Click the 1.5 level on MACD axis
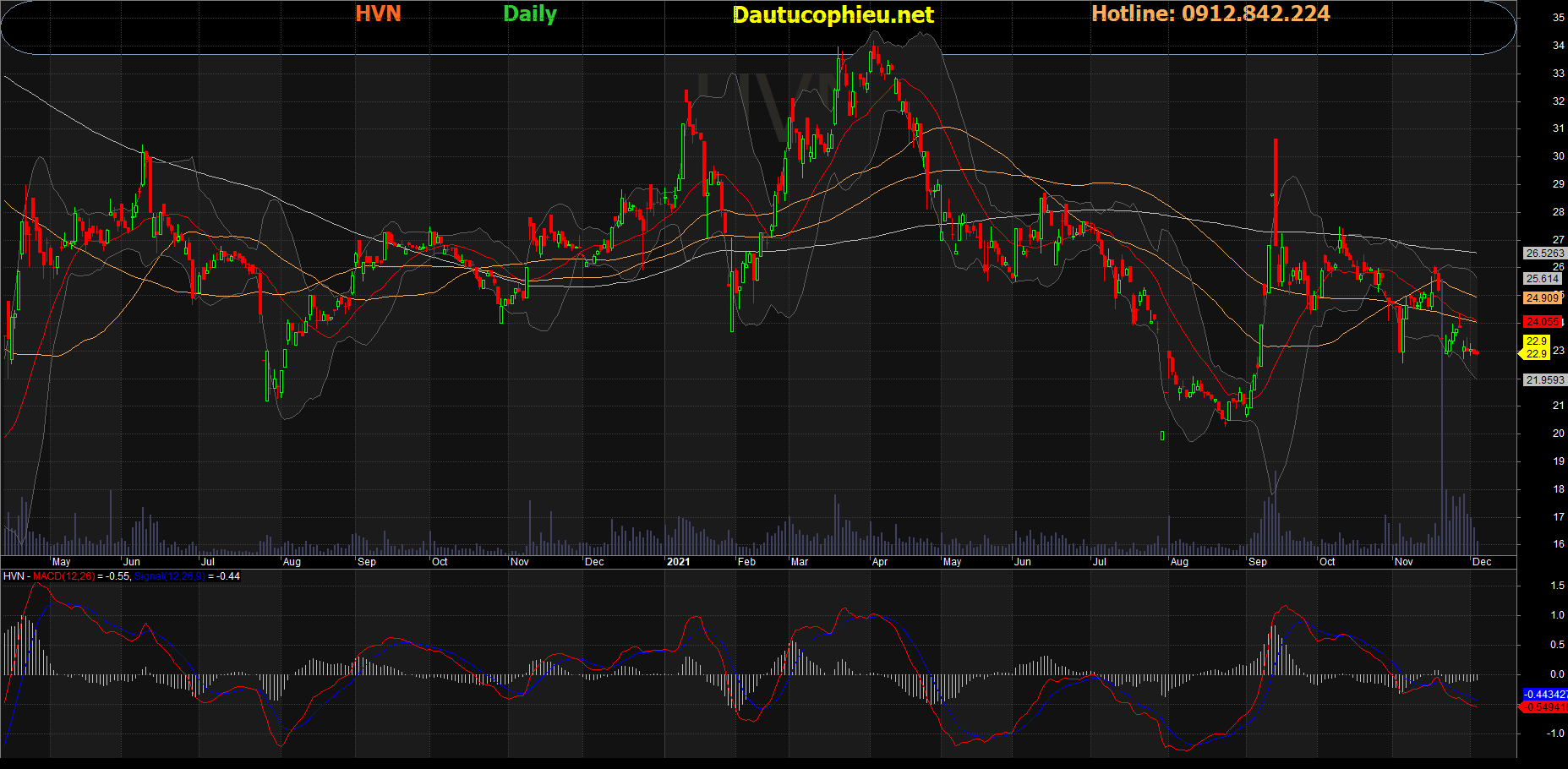 [1557, 586]
